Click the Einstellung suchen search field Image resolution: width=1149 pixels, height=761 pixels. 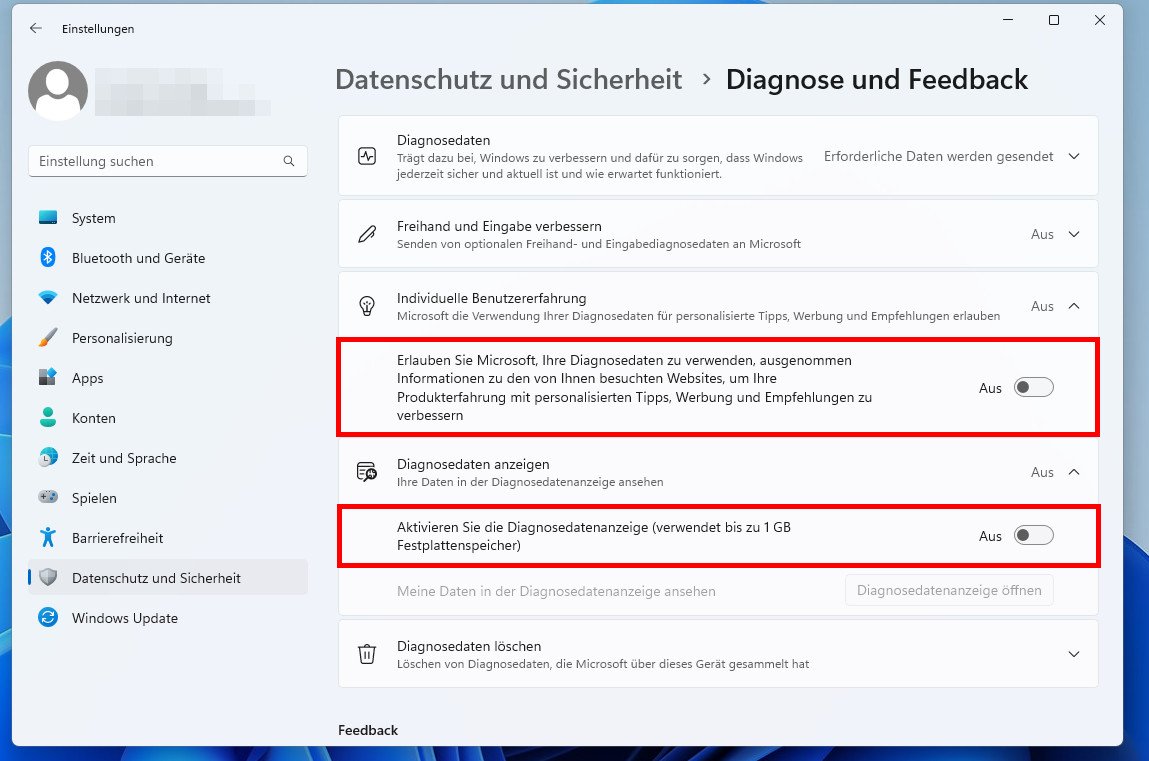click(x=167, y=161)
